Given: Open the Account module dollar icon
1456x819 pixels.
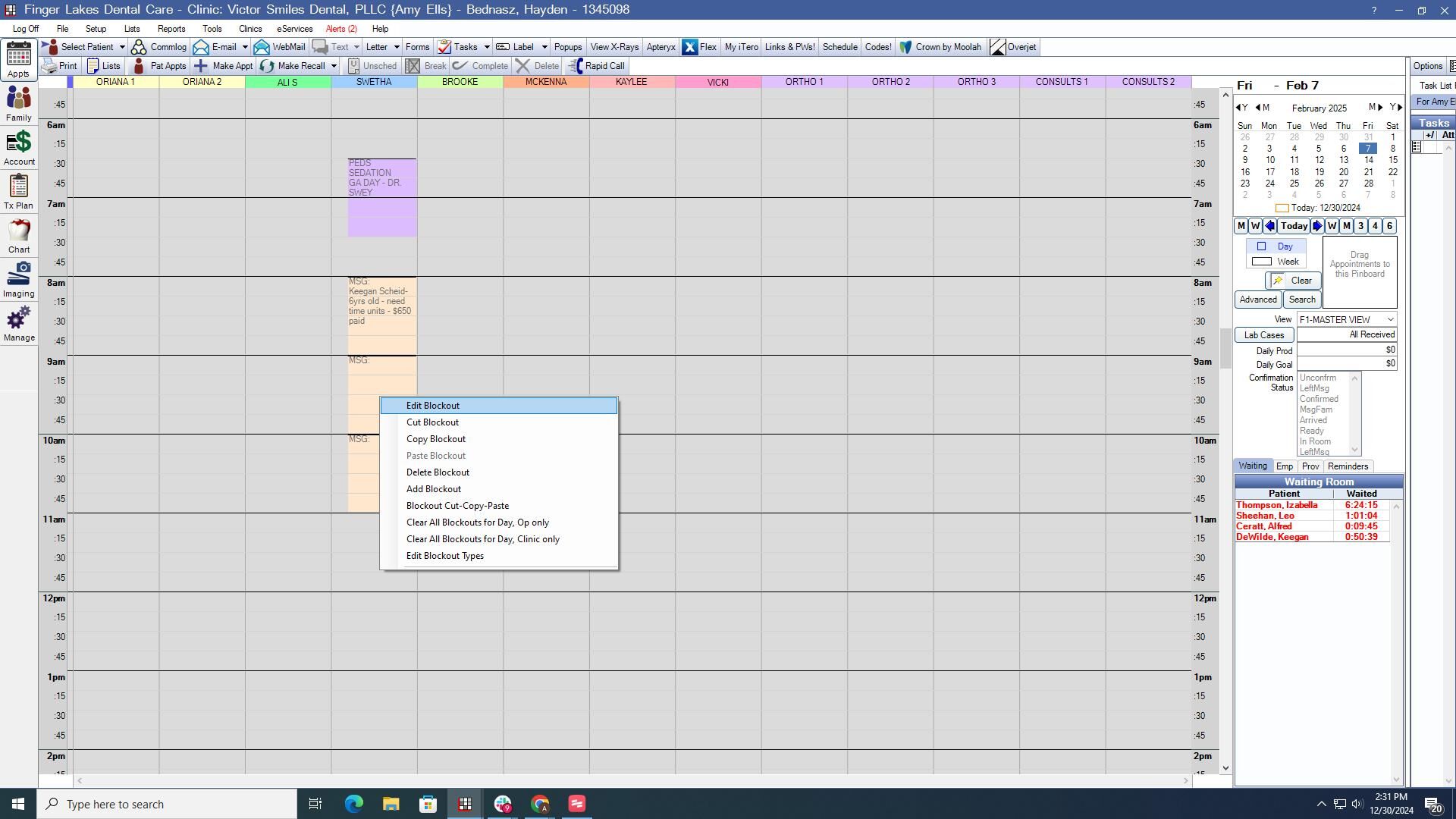Looking at the screenshot, I should pyautogui.click(x=18, y=143).
